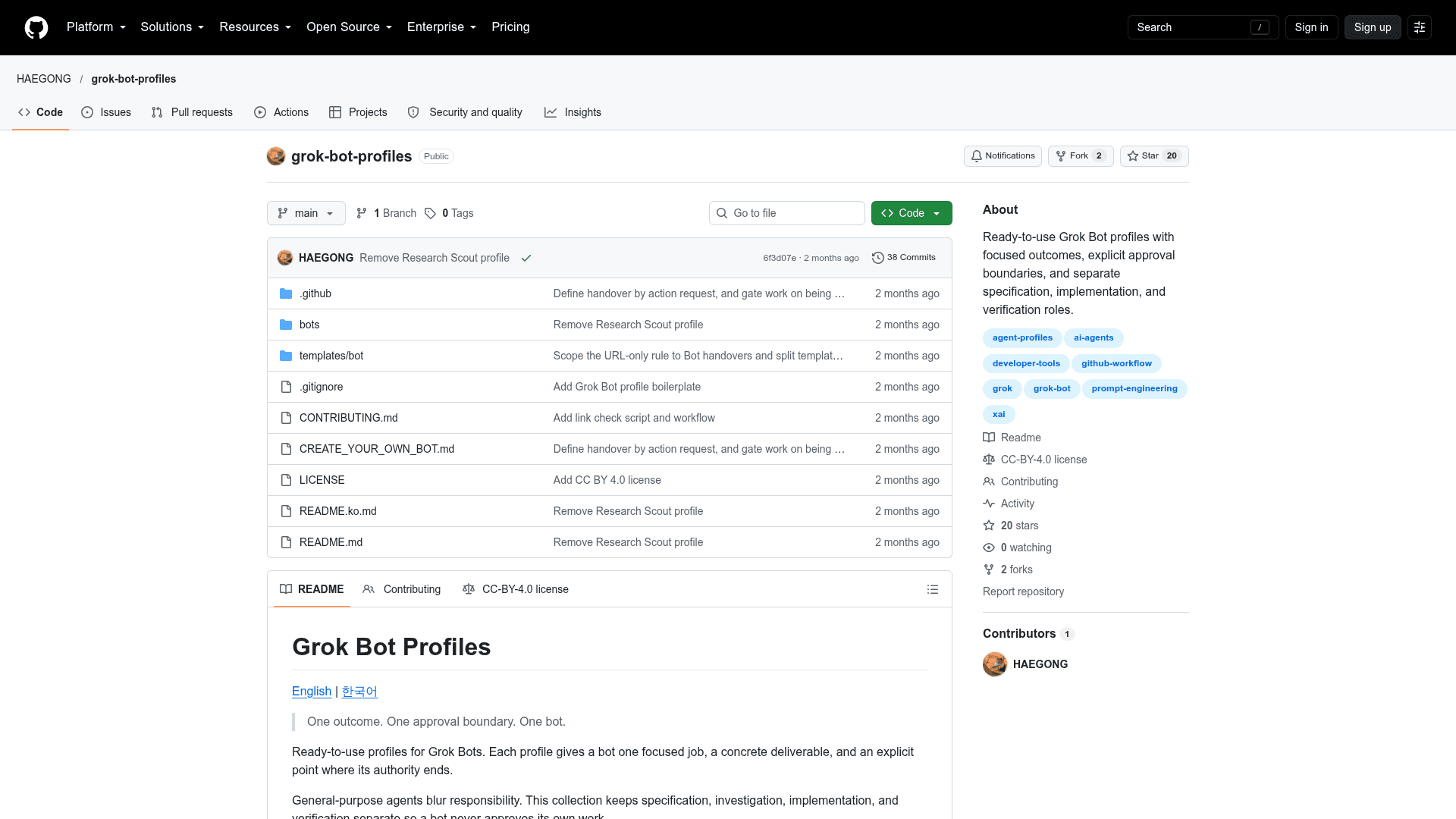View the 1 Branch list
Image resolution: width=1456 pixels, height=819 pixels.
coord(387,213)
